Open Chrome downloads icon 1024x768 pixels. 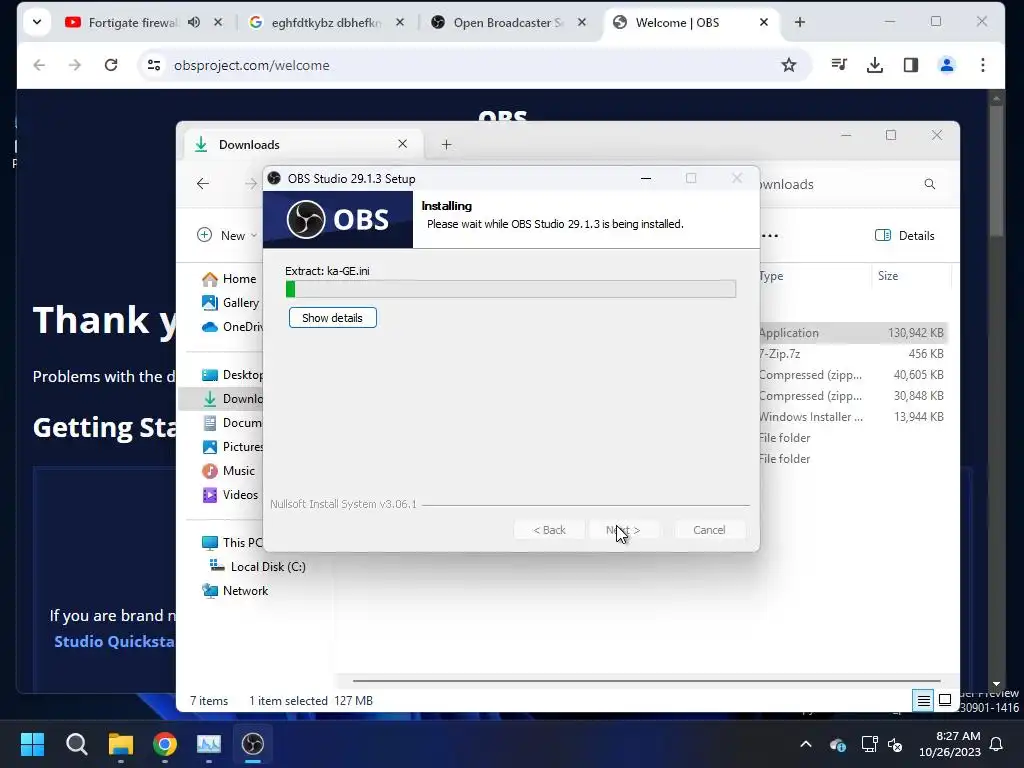[x=875, y=65]
